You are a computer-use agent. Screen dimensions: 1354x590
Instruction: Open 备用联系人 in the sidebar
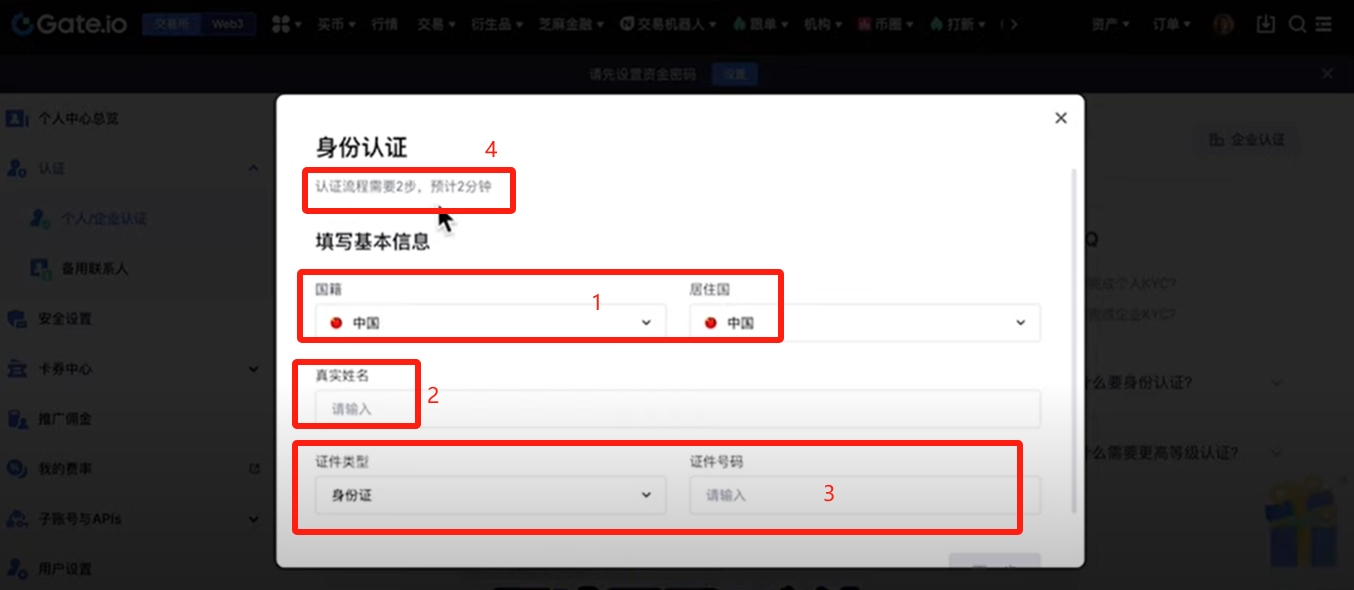pos(95,269)
